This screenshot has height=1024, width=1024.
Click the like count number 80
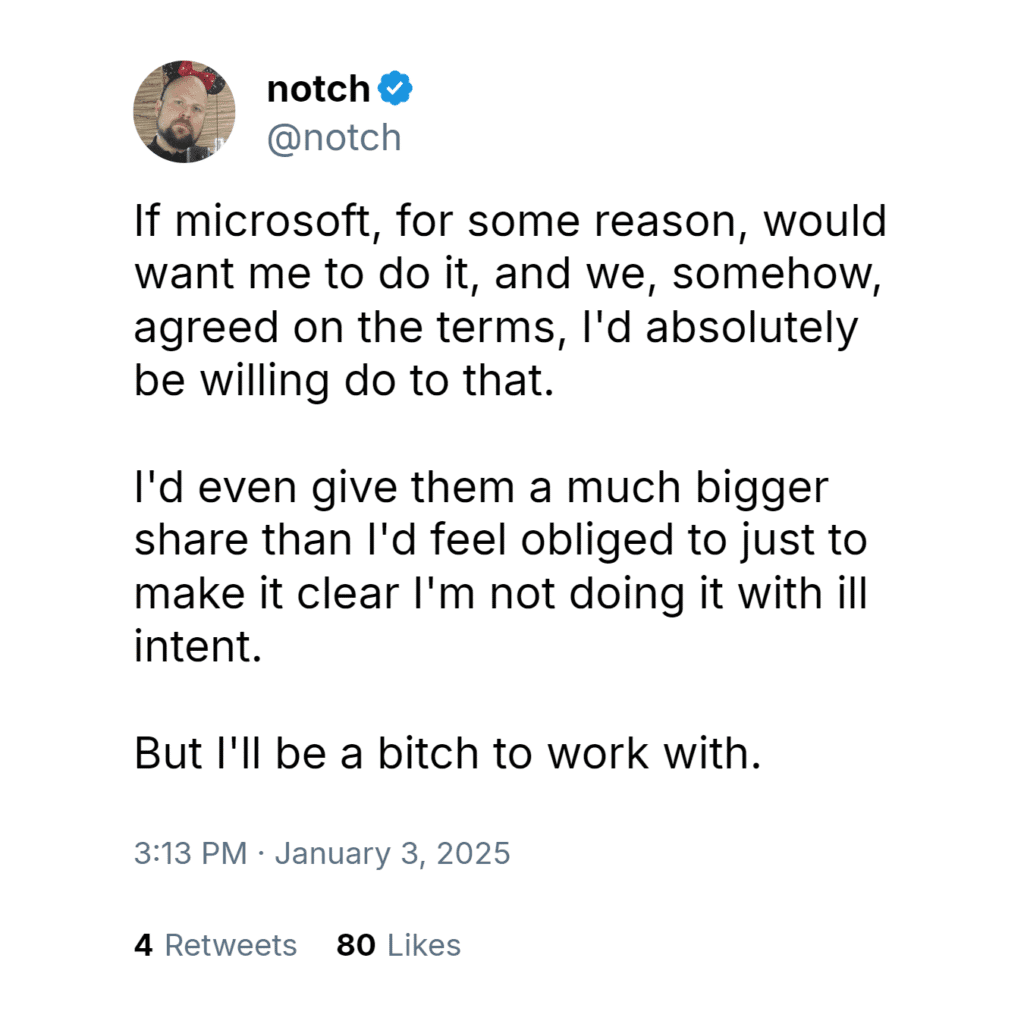click(356, 945)
